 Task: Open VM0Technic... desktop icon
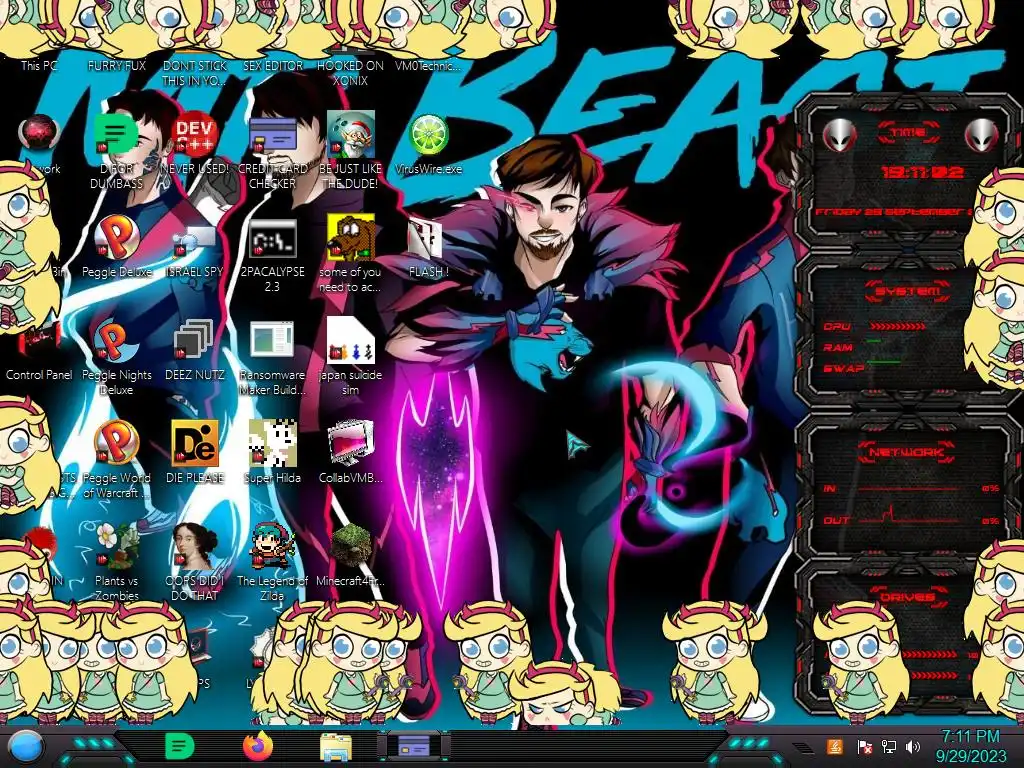click(x=428, y=65)
